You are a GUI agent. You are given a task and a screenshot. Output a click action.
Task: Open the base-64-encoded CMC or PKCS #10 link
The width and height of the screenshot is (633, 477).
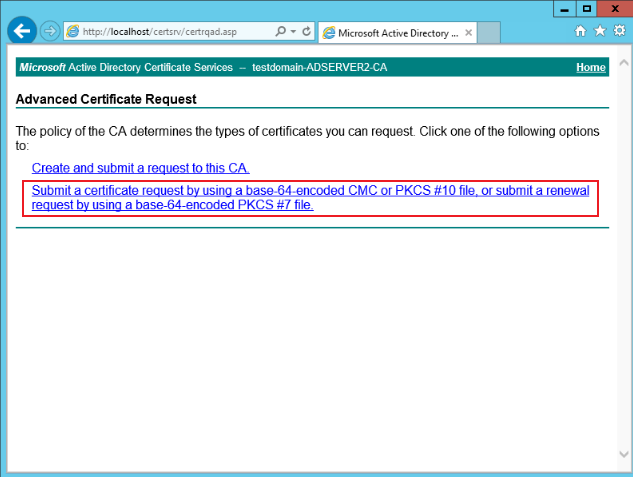[x=310, y=198]
